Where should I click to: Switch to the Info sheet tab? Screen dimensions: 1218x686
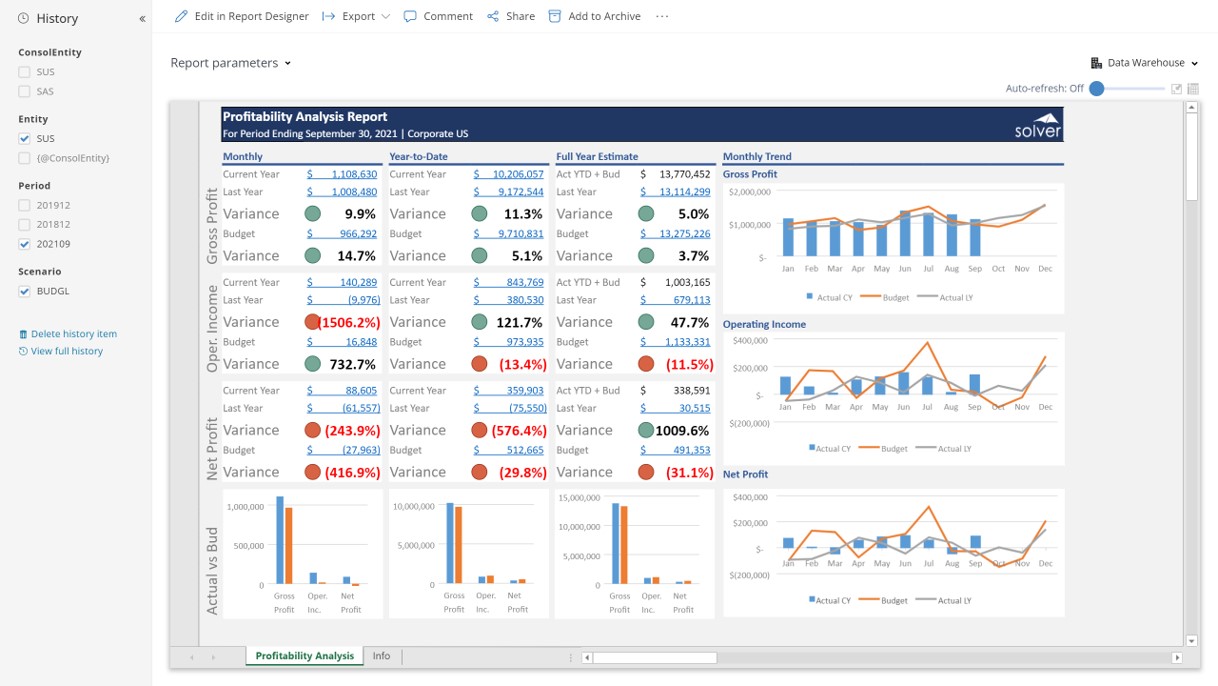[x=381, y=656]
